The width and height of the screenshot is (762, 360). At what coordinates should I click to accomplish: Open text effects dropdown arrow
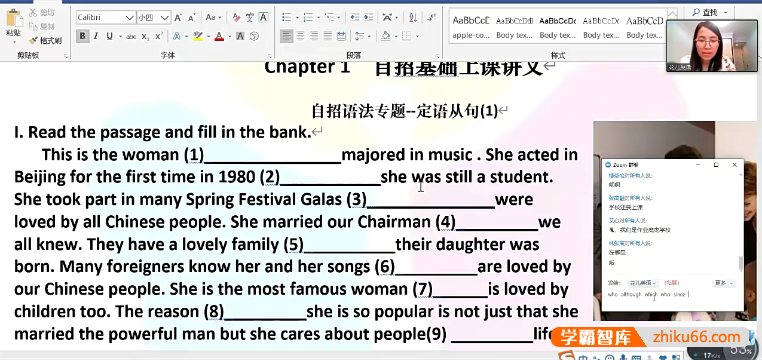coord(186,36)
